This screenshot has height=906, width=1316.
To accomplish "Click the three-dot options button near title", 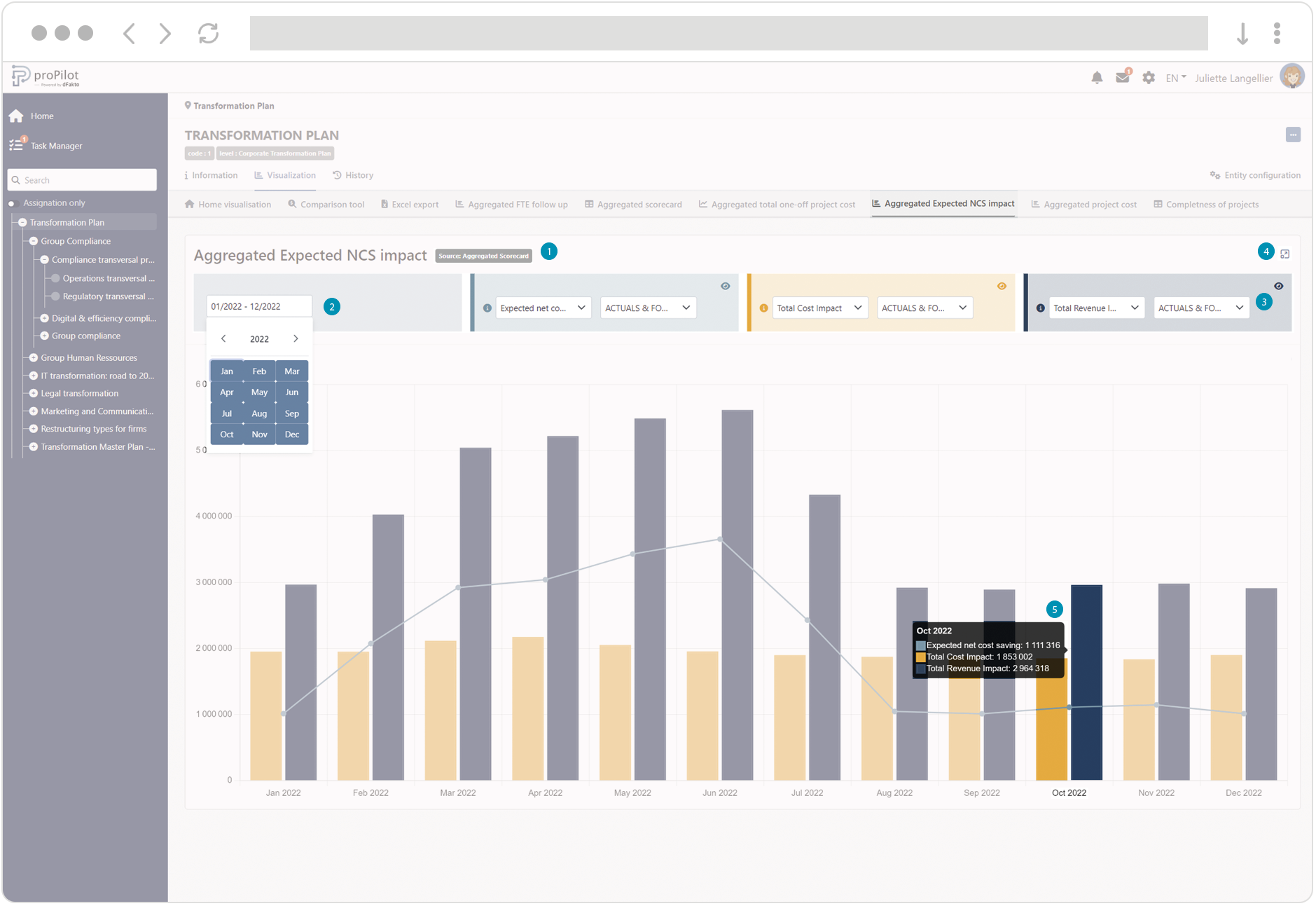I will click(1293, 135).
